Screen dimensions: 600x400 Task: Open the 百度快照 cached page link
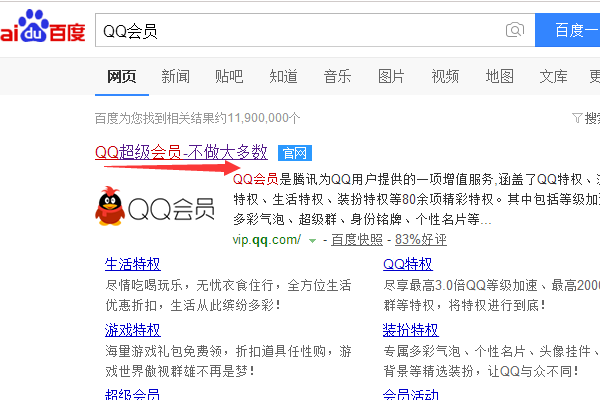pos(357,240)
